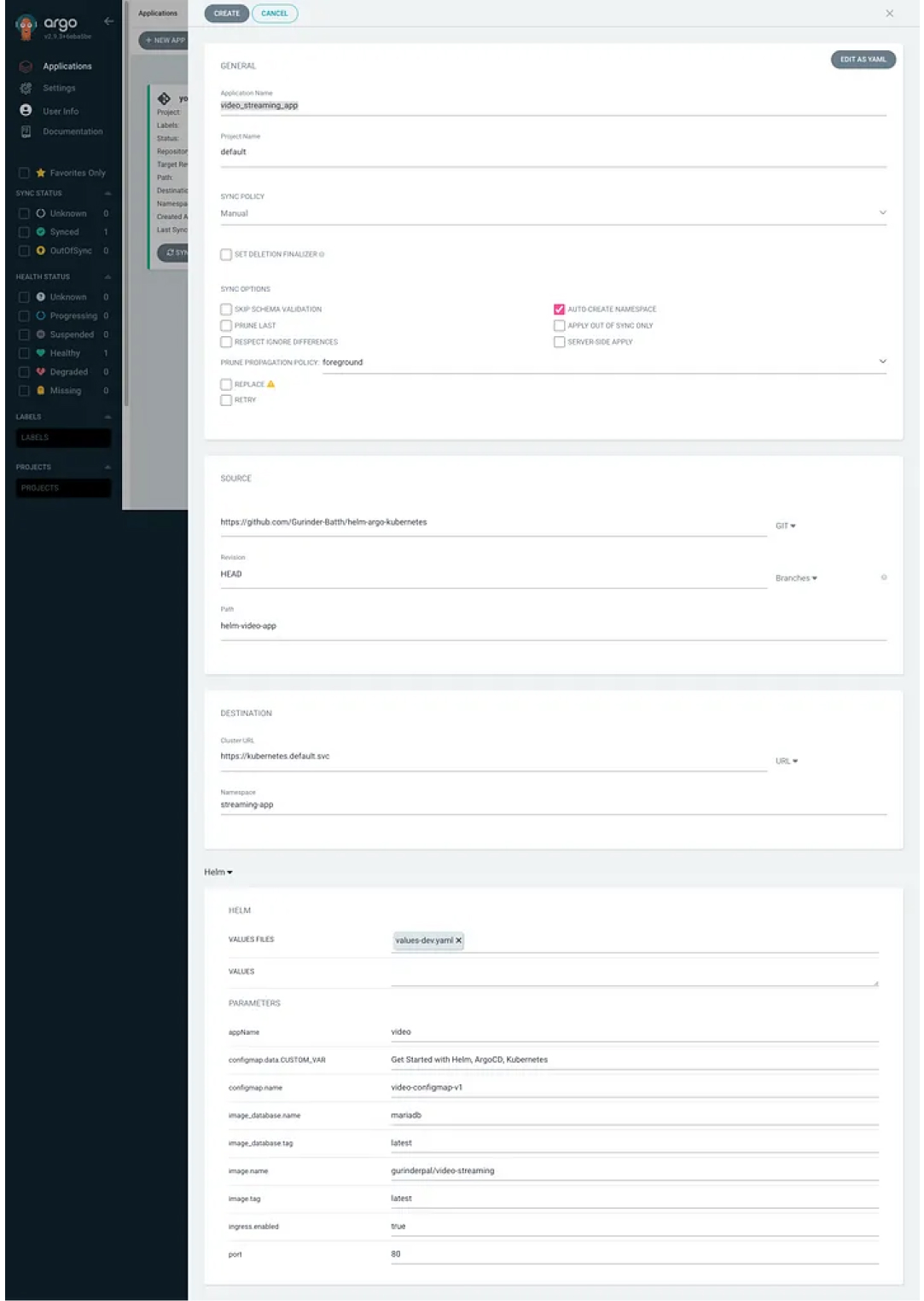Remove values-dev.yaml with its X icon
Screen dimensions: 924x1301
(x=458, y=940)
